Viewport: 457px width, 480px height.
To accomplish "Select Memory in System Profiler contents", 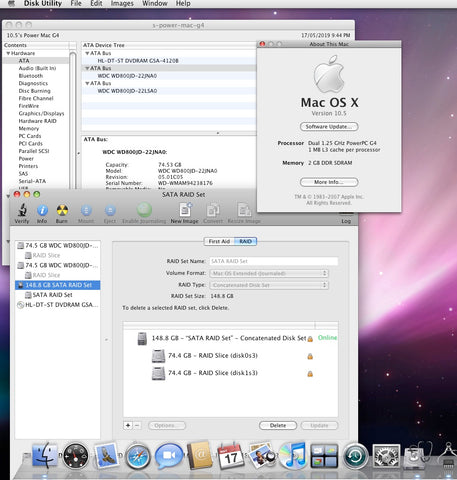I will pos(29,129).
